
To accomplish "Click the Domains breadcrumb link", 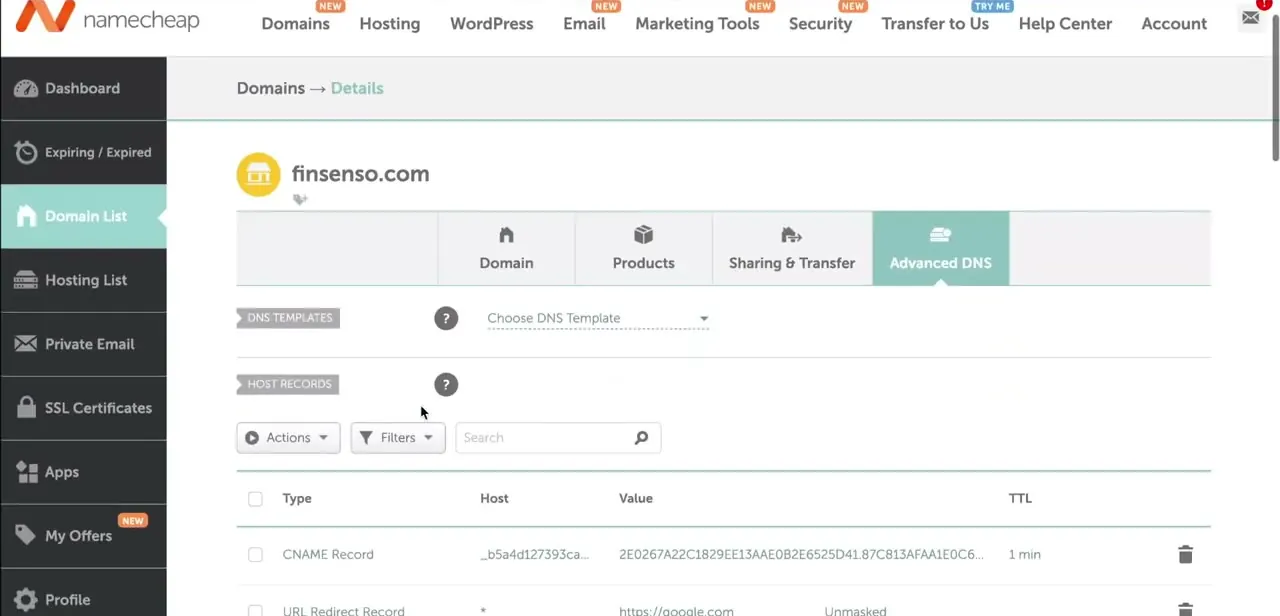I will pos(270,88).
